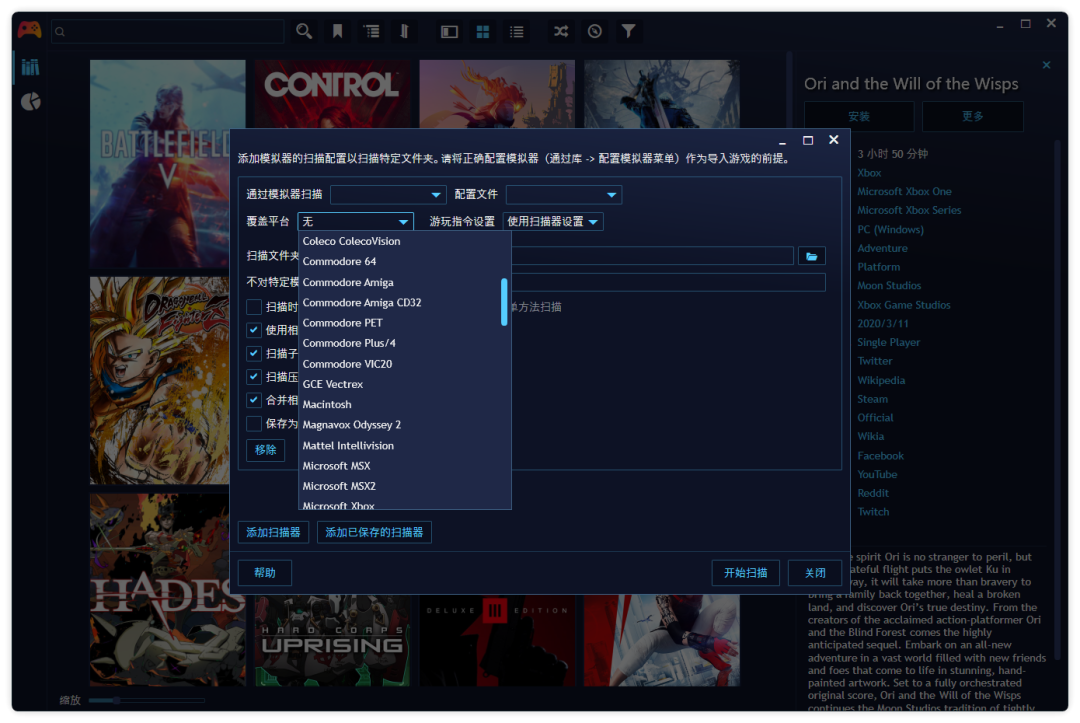Collapse the 覆盖平台 dropdown showing 无
This screenshot has height=723, width=1080.
355,222
